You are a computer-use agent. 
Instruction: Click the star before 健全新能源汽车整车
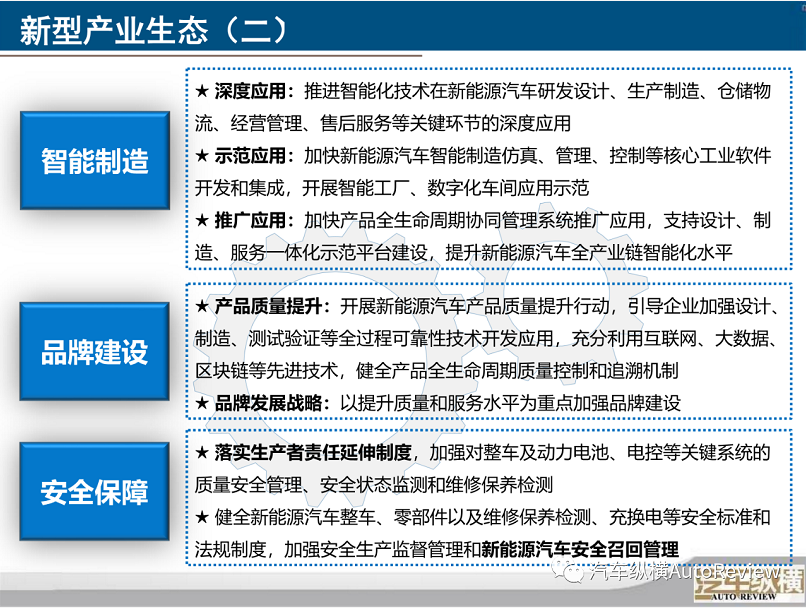click(x=202, y=517)
